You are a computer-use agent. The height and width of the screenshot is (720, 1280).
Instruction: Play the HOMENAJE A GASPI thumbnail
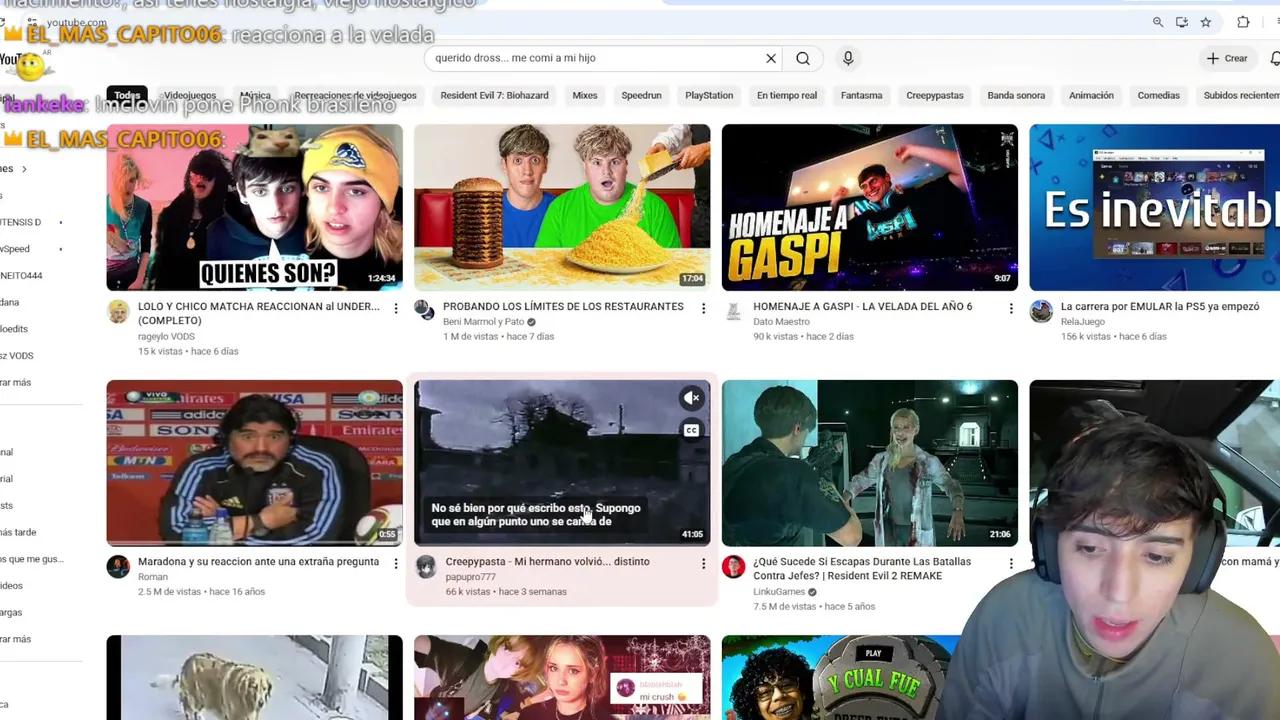(x=870, y=207)
